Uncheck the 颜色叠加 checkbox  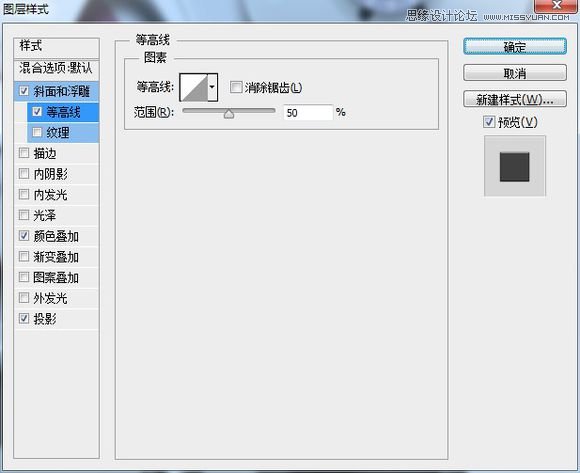[24, 236]
